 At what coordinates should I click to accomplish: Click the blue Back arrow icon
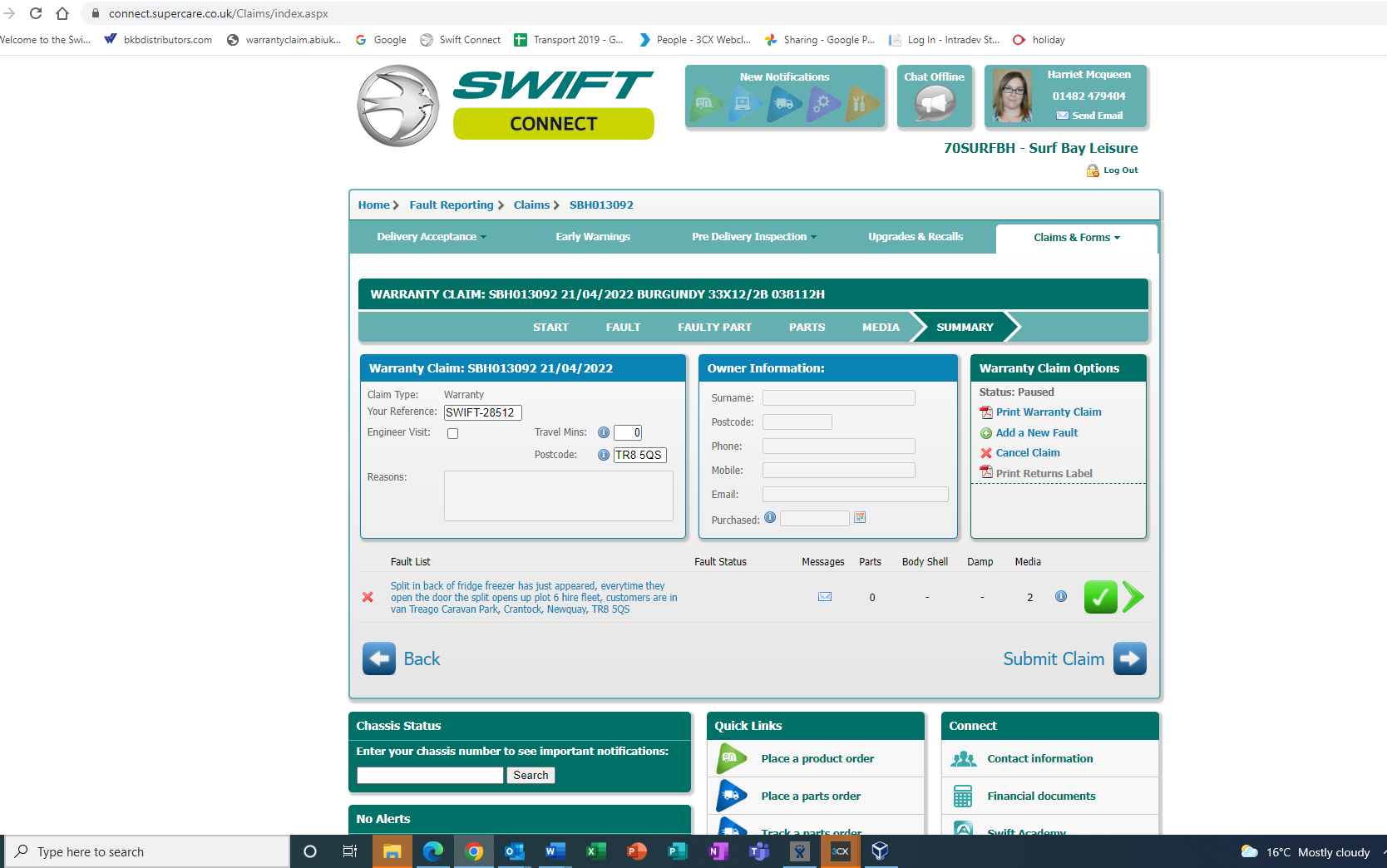379,658
